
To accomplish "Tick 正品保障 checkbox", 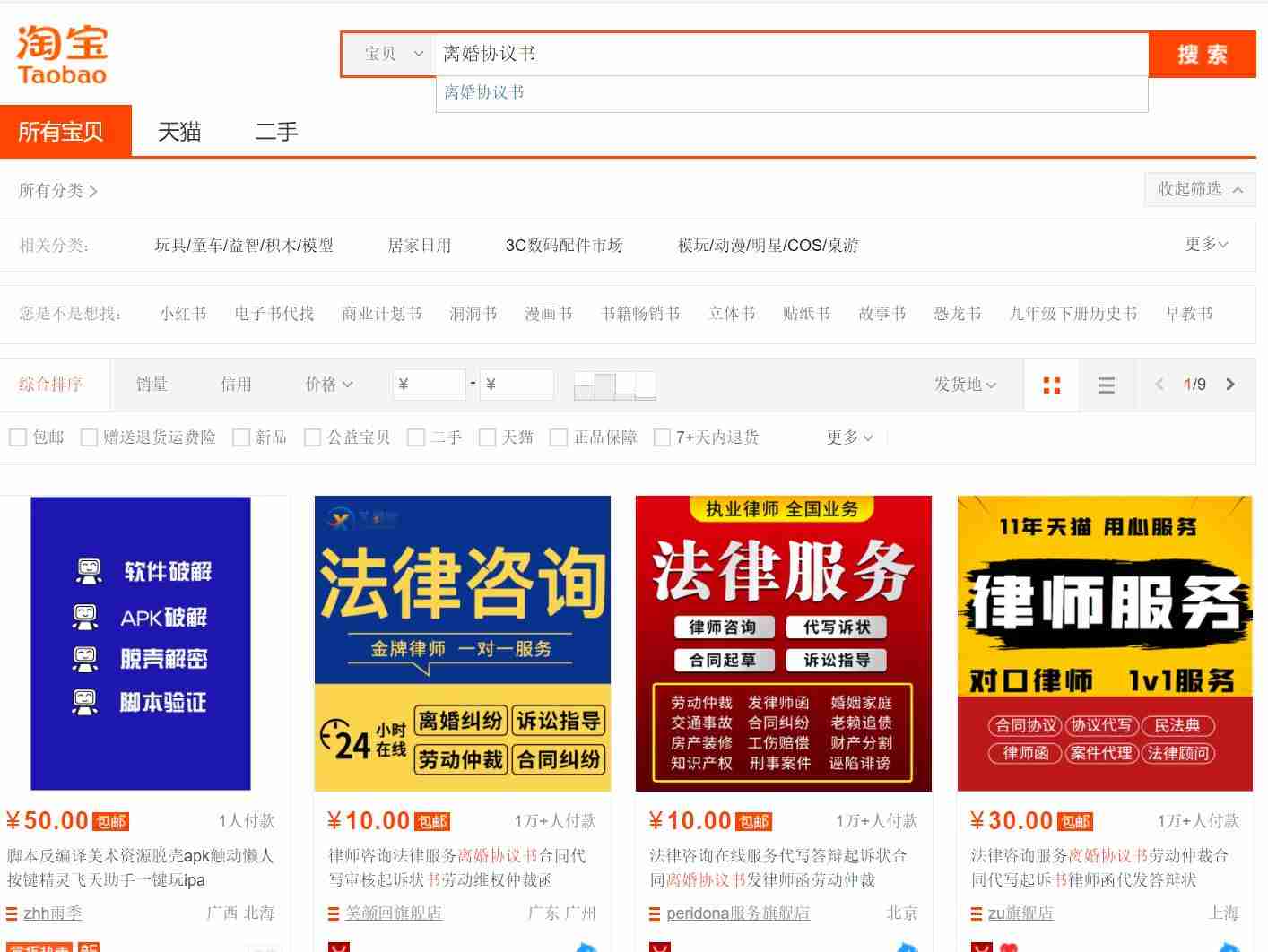I will [x=559, y=437].
